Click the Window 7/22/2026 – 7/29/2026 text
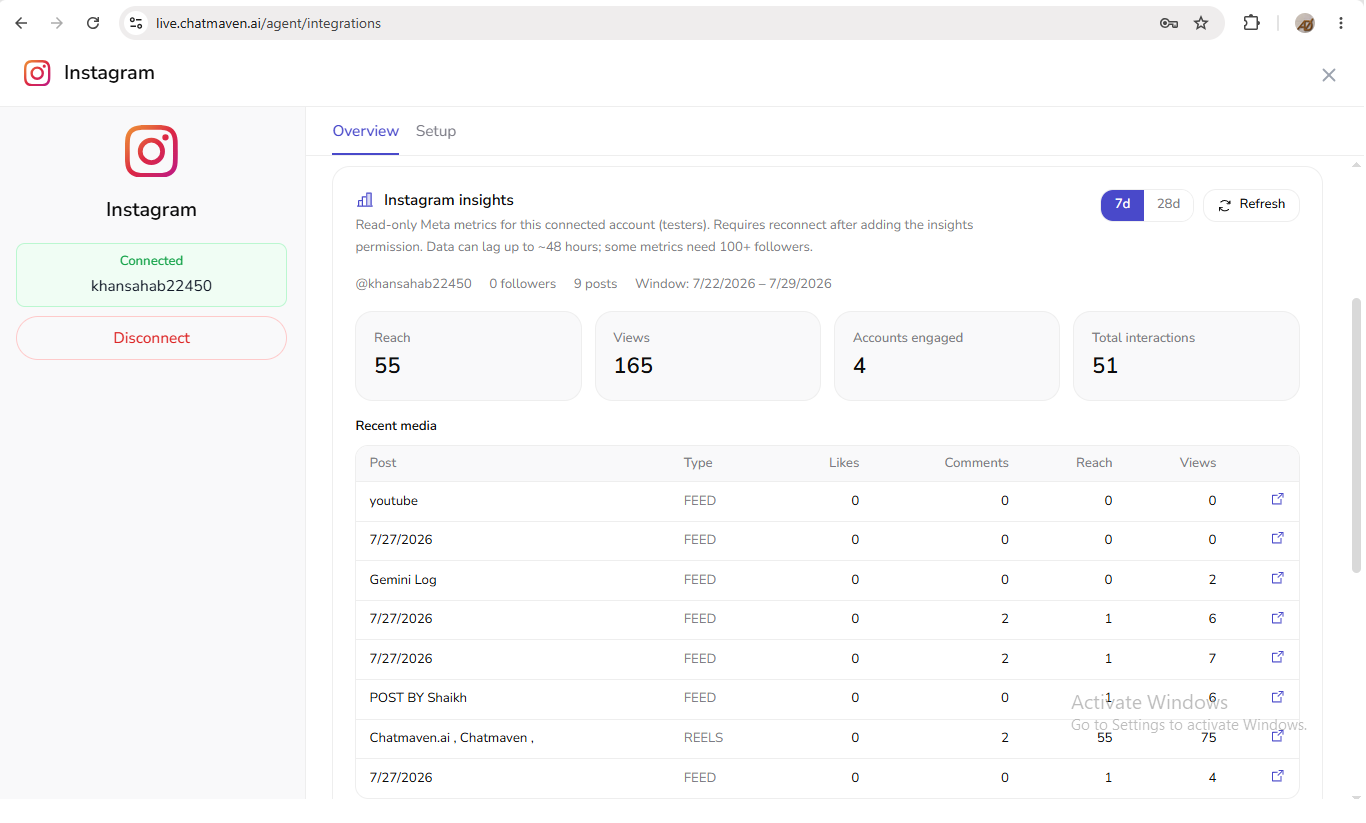 (733, 284)
